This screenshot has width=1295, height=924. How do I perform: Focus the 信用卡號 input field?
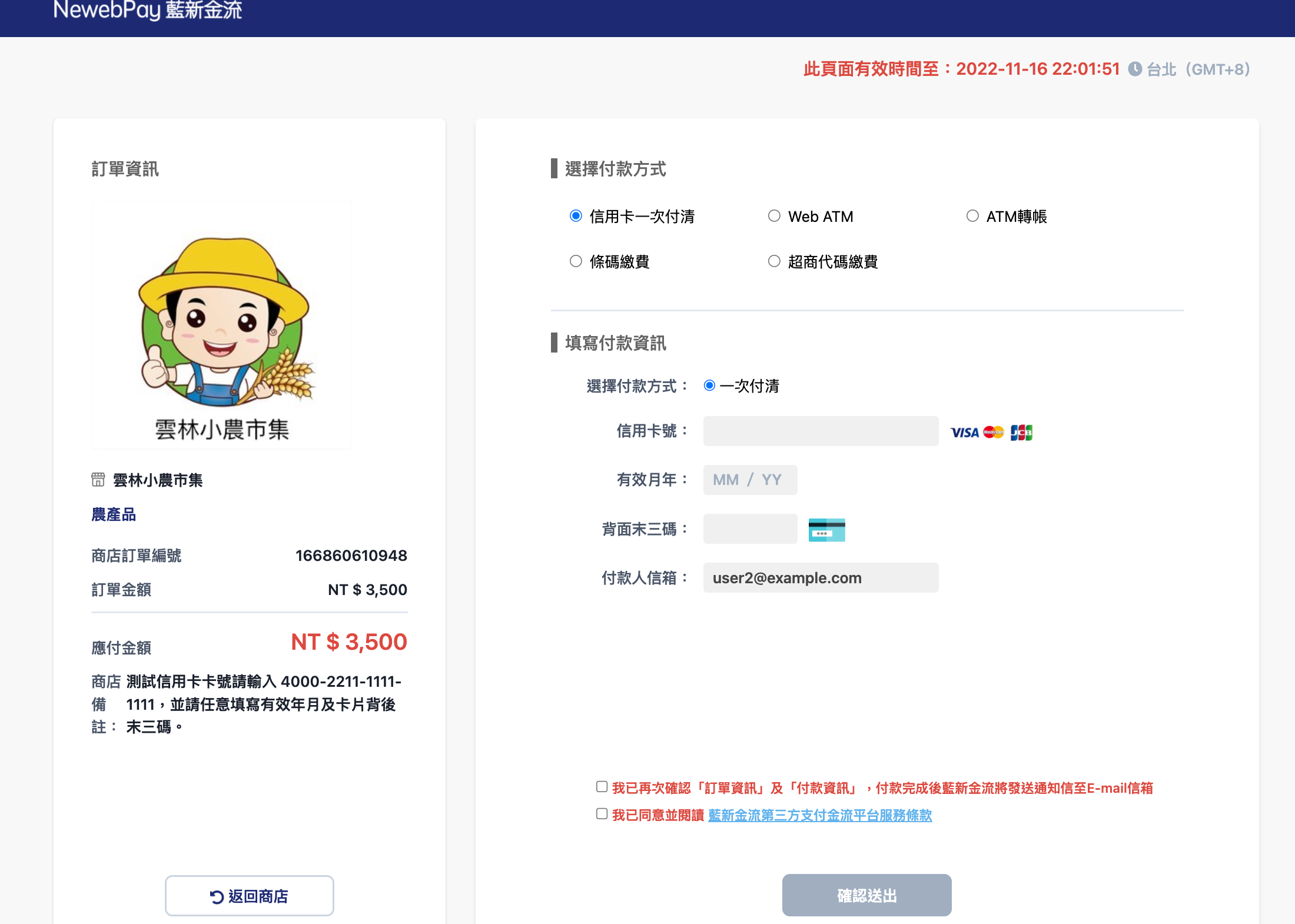pyautogui.click(x=821, y=431)
